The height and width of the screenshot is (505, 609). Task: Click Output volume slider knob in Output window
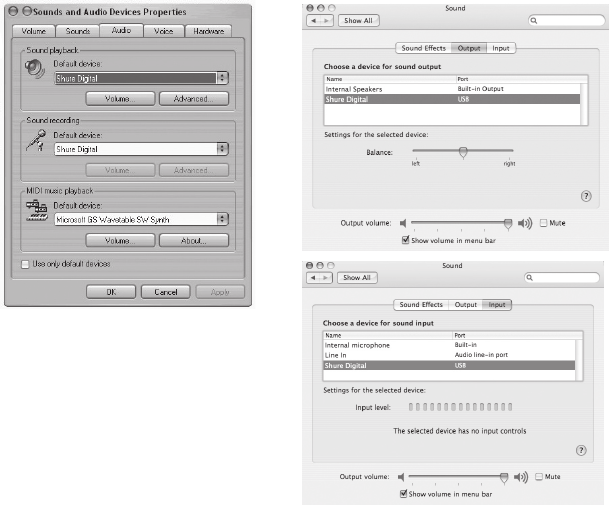(x=508, y=224)
